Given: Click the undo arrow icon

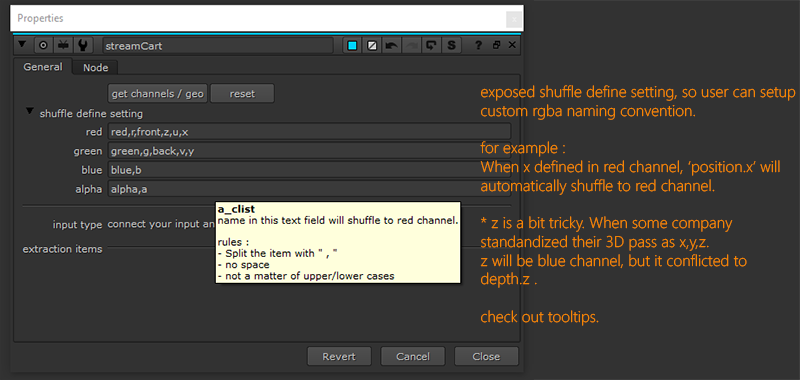Looking at the screenshot, I should tap(391, 45).
